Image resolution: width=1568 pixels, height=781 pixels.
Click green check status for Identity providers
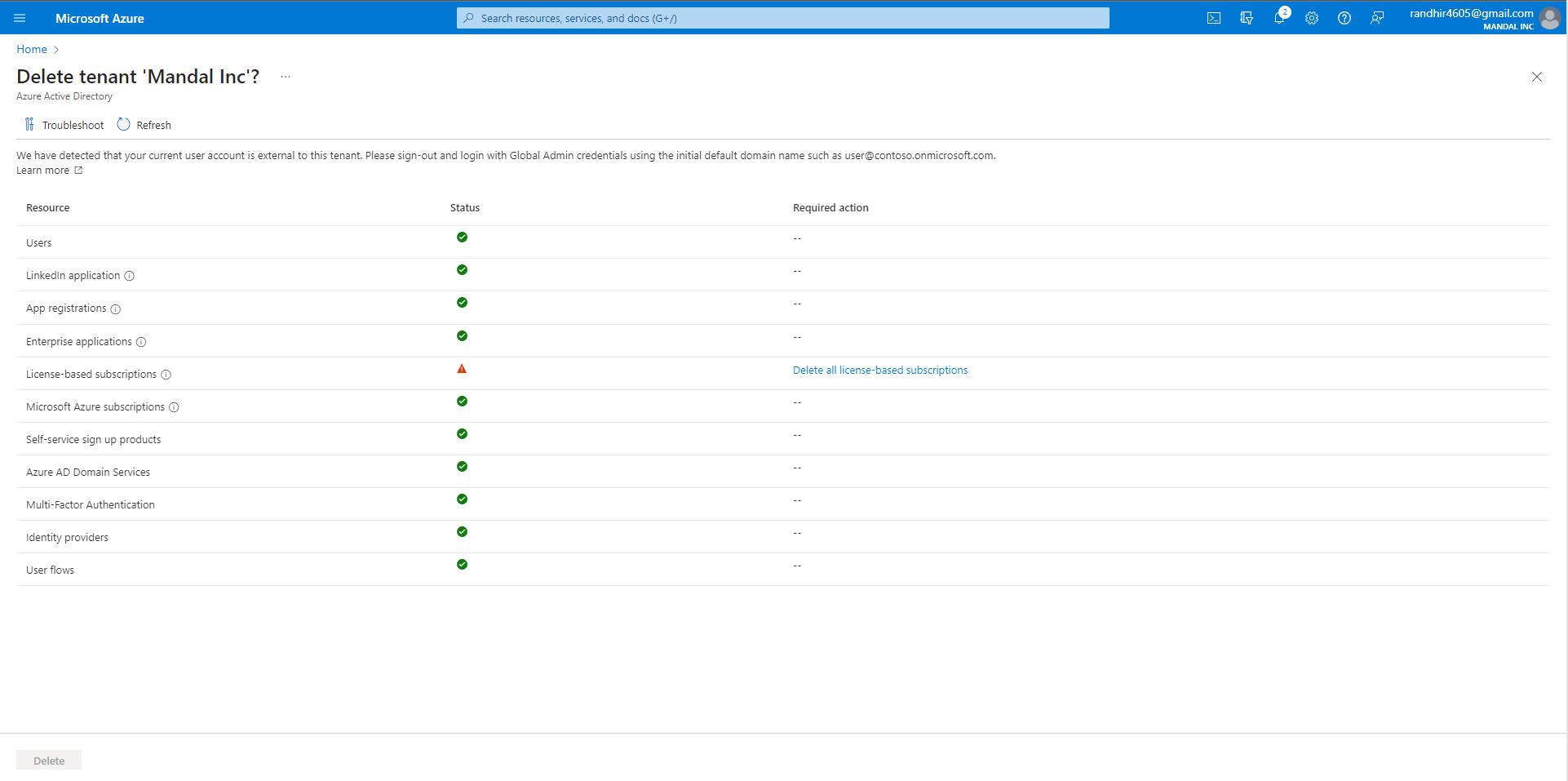tap(463, 532)
